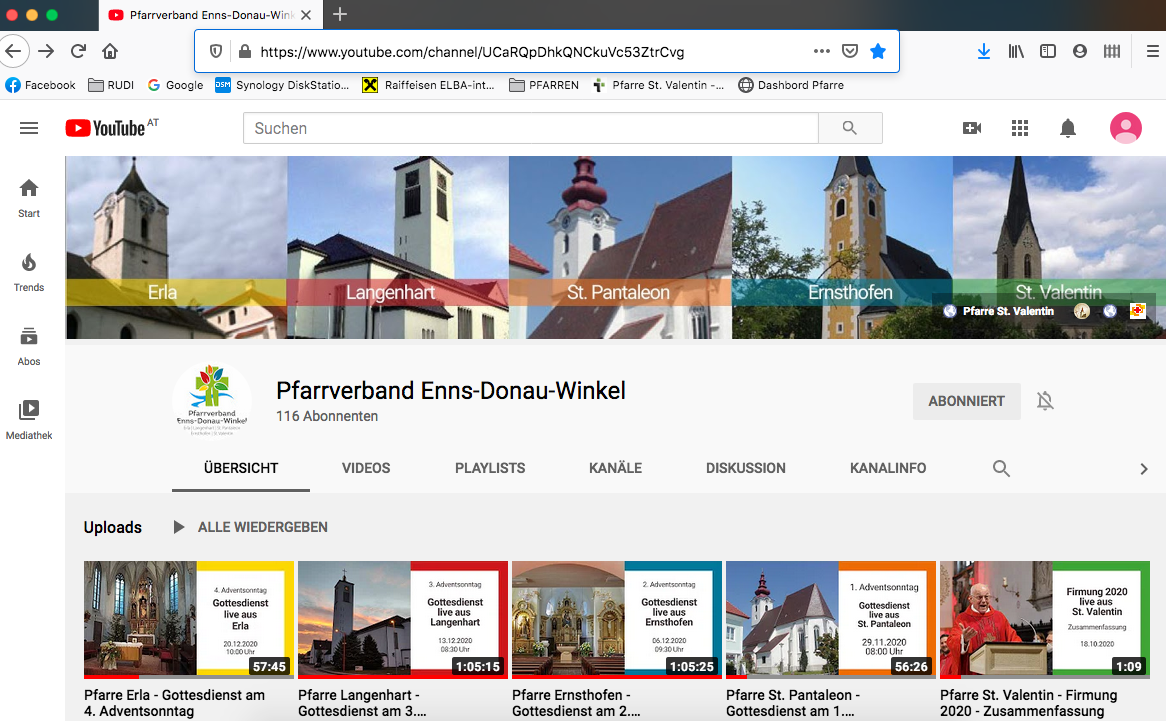Screen dimensions: 1166x721
Task: Switch to the PLAYLISTS tab
Action: [490, 468]
